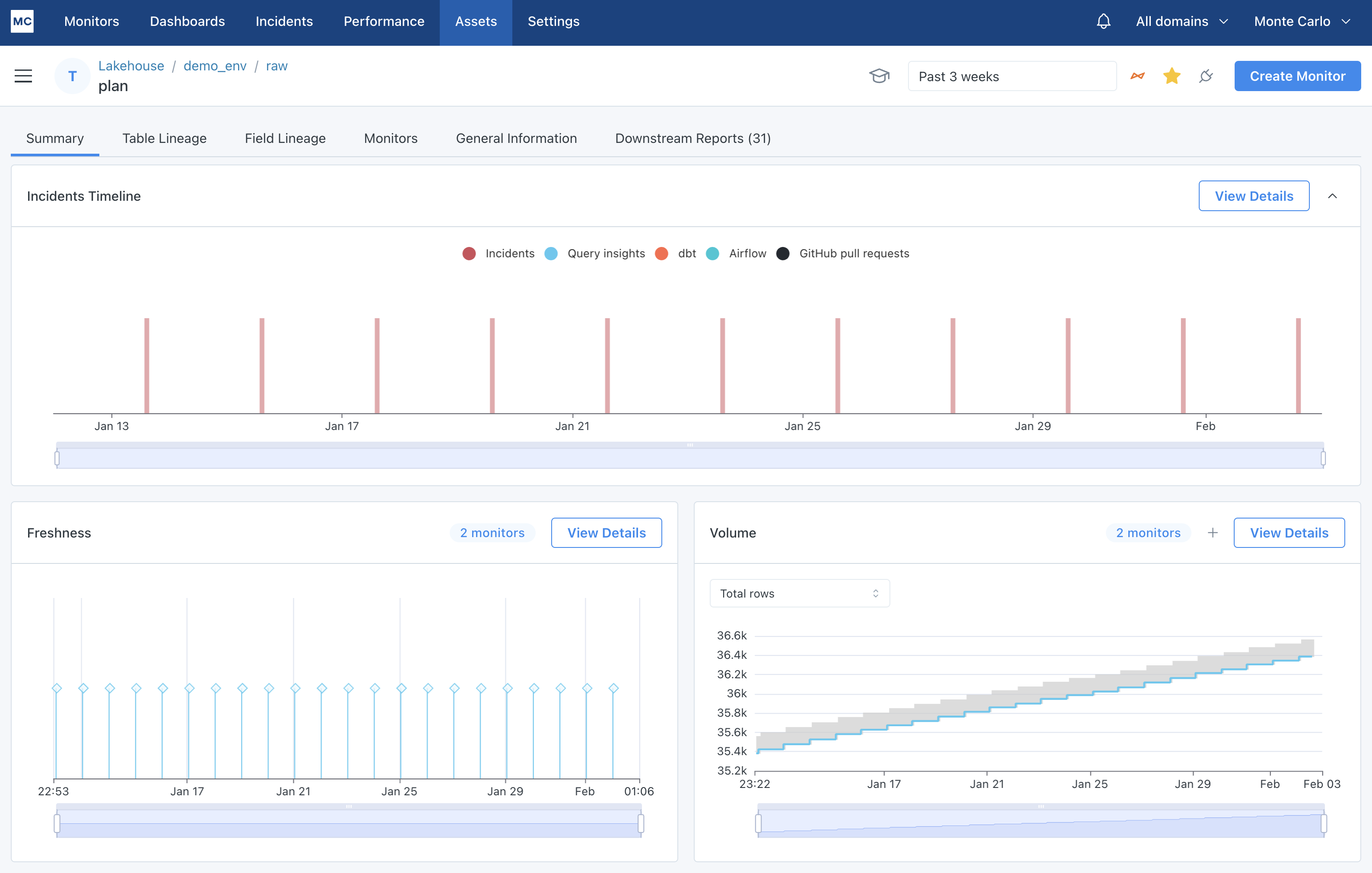The height and width of the screenshot is (873, 1372).
Task: Toggle the yellow favorite star
Action: (1172, 76)
